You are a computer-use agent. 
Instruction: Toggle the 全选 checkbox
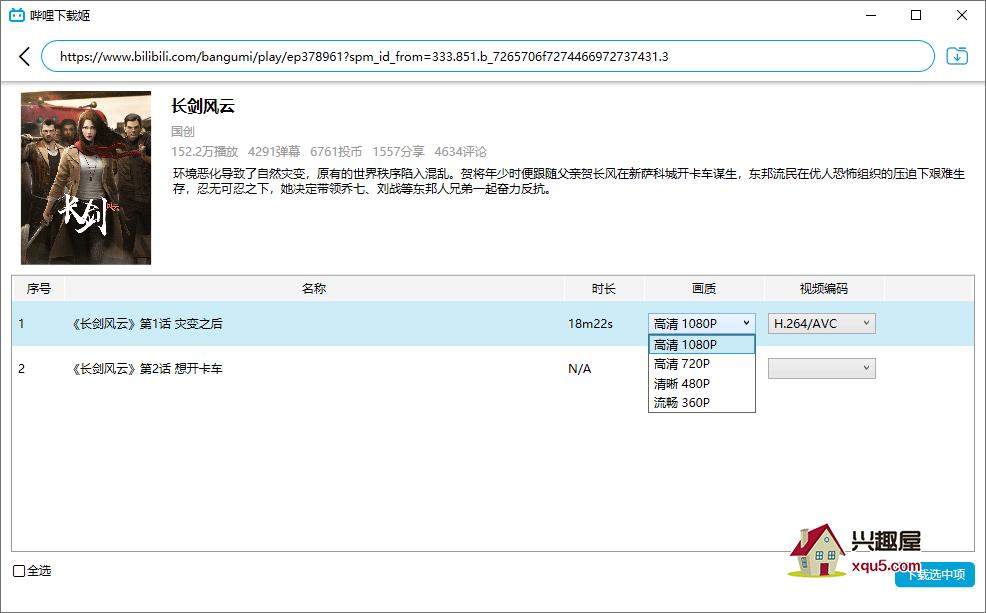pyautogui.click(x=19, y=571)
